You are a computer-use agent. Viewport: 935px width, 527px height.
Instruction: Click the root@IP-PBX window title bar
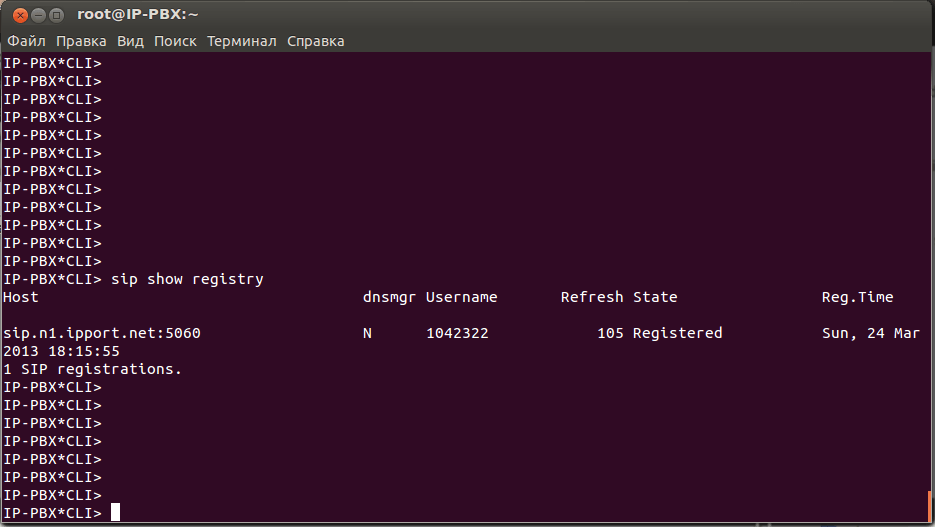[400, 15]
